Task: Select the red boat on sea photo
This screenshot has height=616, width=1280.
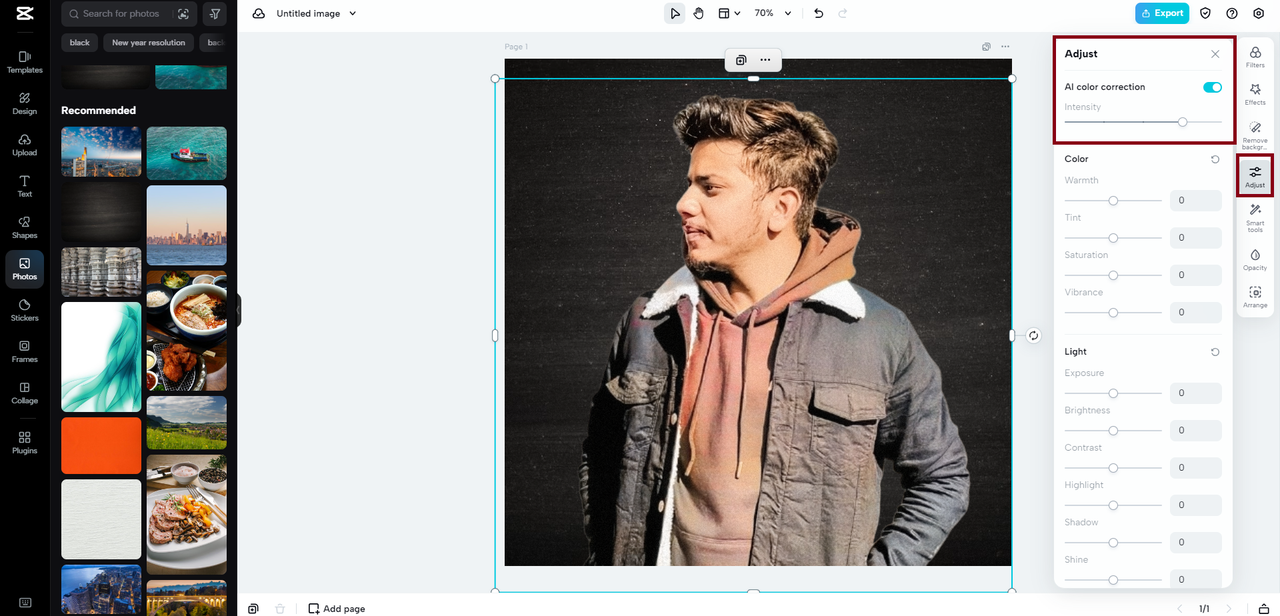Action: (187, 153)
